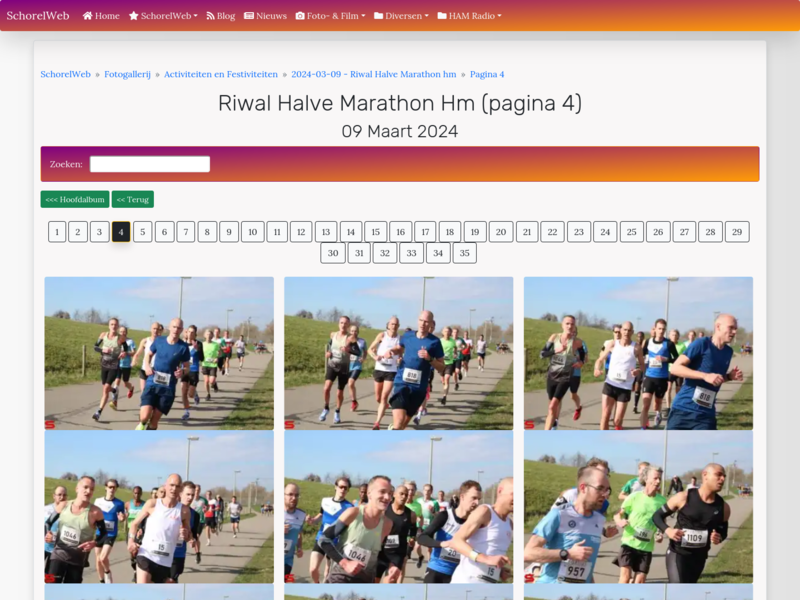Jump to the last page 35
The width and height of the screenshot is (800, 600).
click(x=465, y=253)
